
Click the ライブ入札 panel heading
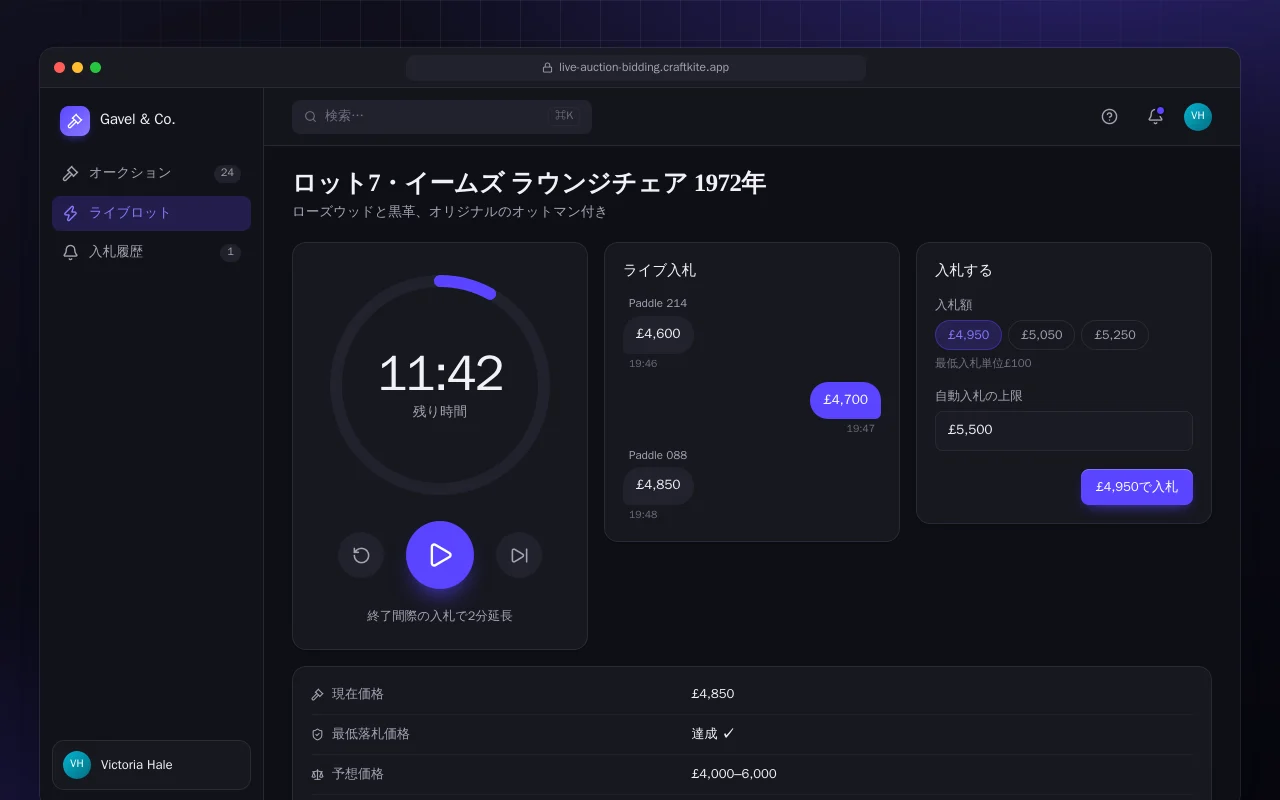point(660,270)
